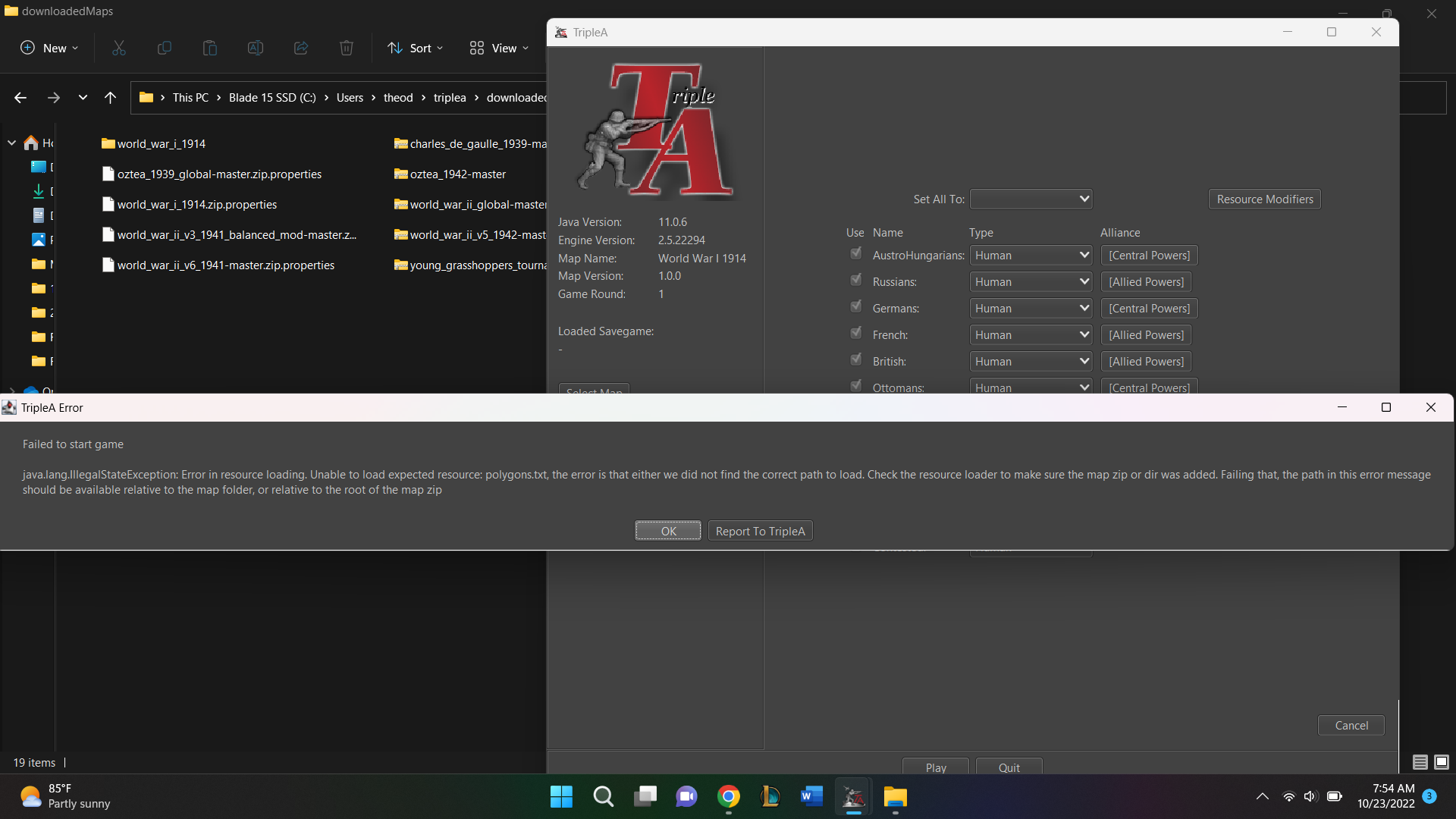Image resolution: width=1456 pixels, height=819 pixels.
Task: Toggle the French Use checkbox
Action: click(855, 333)
